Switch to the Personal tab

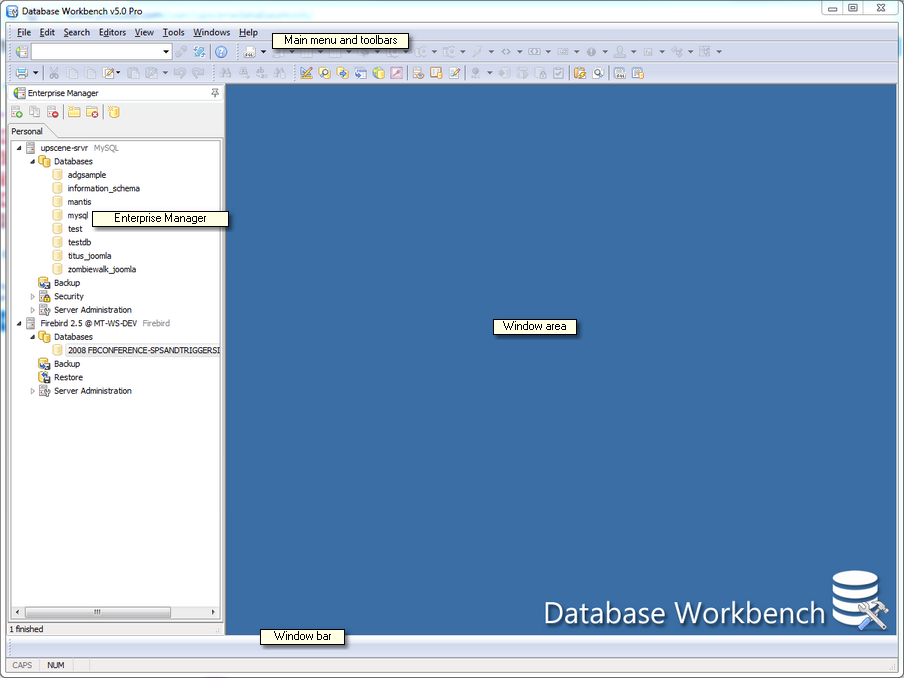pos(27,131)
